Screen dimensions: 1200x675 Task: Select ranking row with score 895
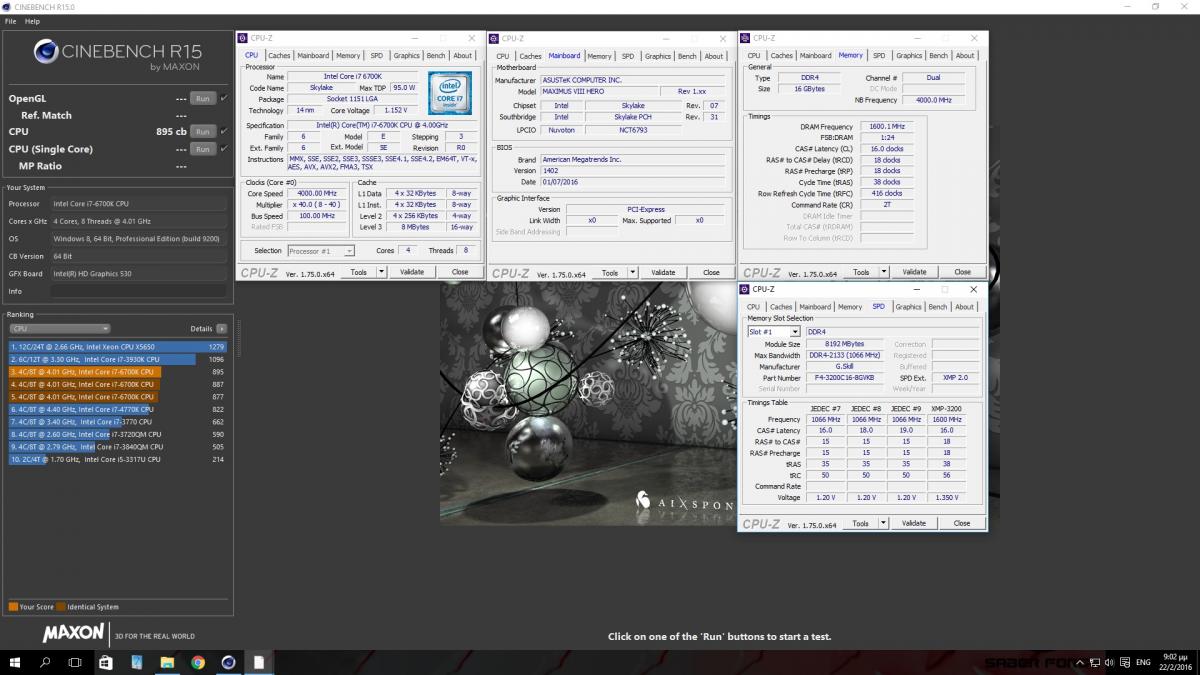click(x=118, y=372)
